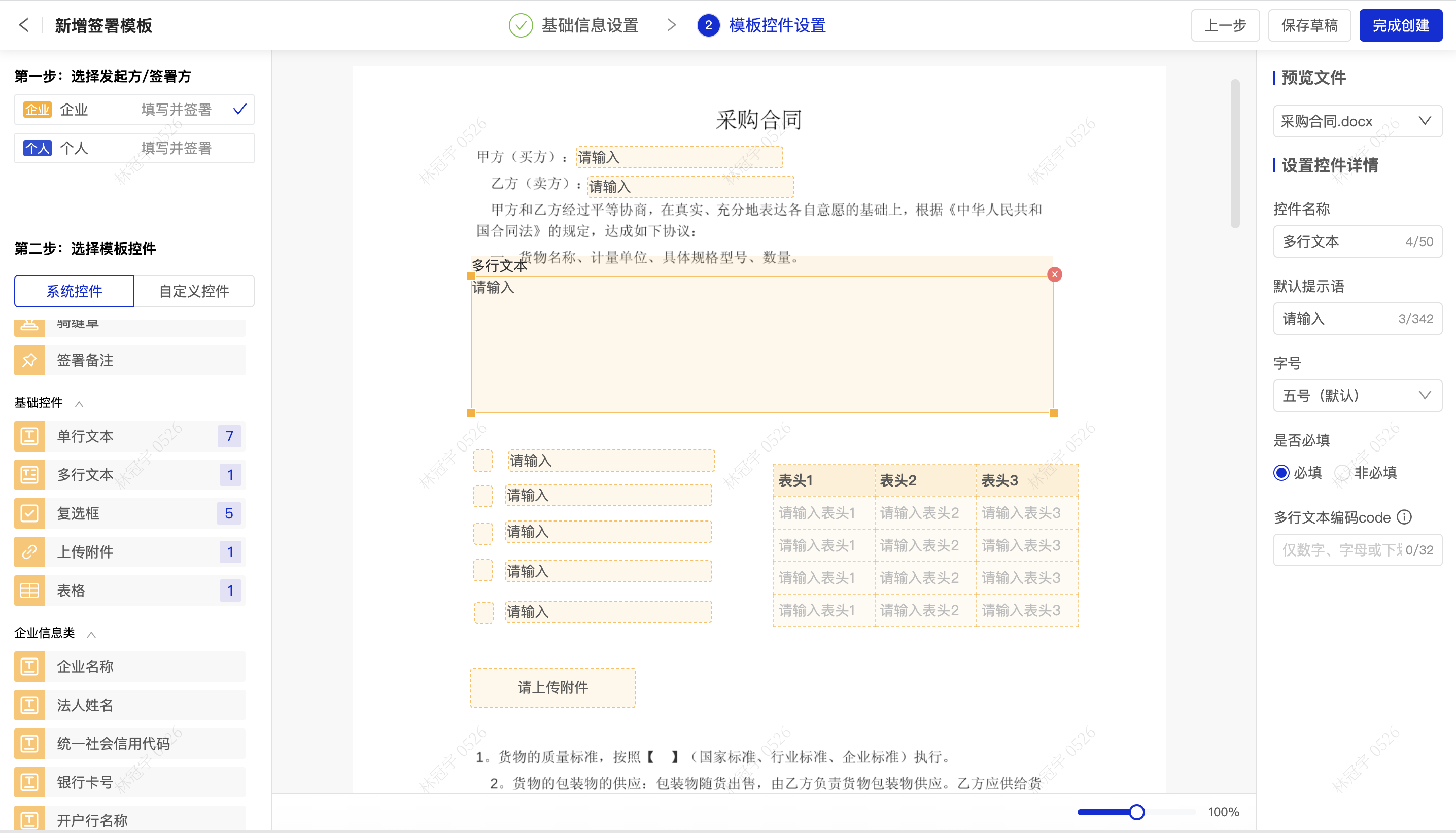Click the 请上传附件 upload area
1456x833 pixels.
[552, 688]
